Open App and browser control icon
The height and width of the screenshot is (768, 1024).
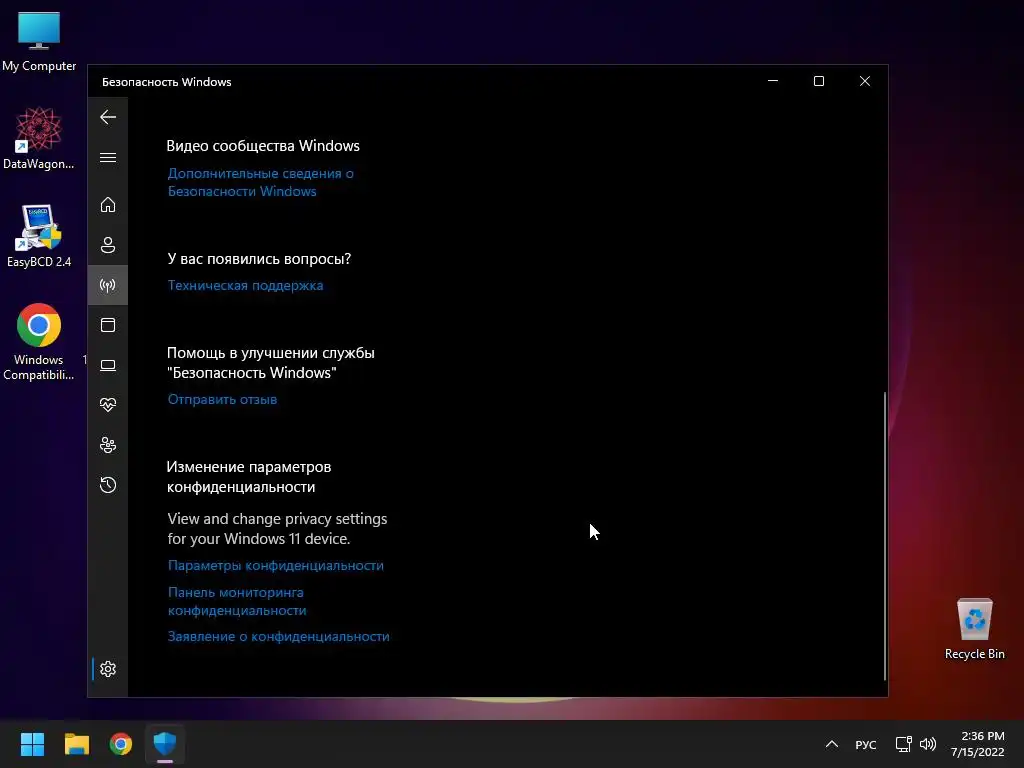pos(108,325)
